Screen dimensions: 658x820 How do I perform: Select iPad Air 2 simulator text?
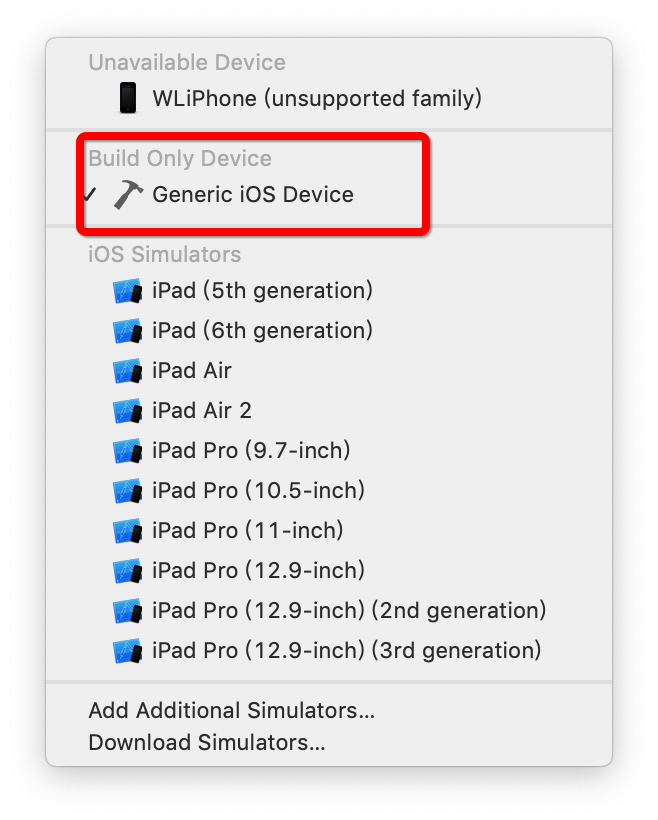coord(202,411)
